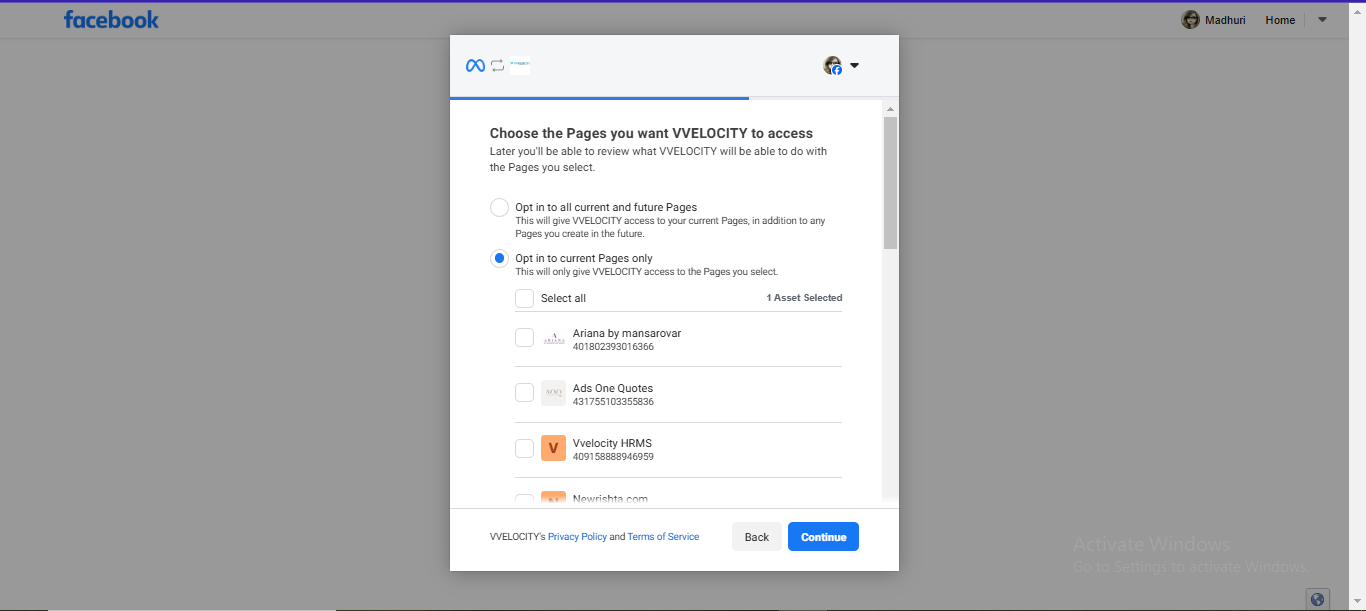Click page ID 401802393016366
The width and height of the screenshot is (1366, 611).
[x=613, y=347]
